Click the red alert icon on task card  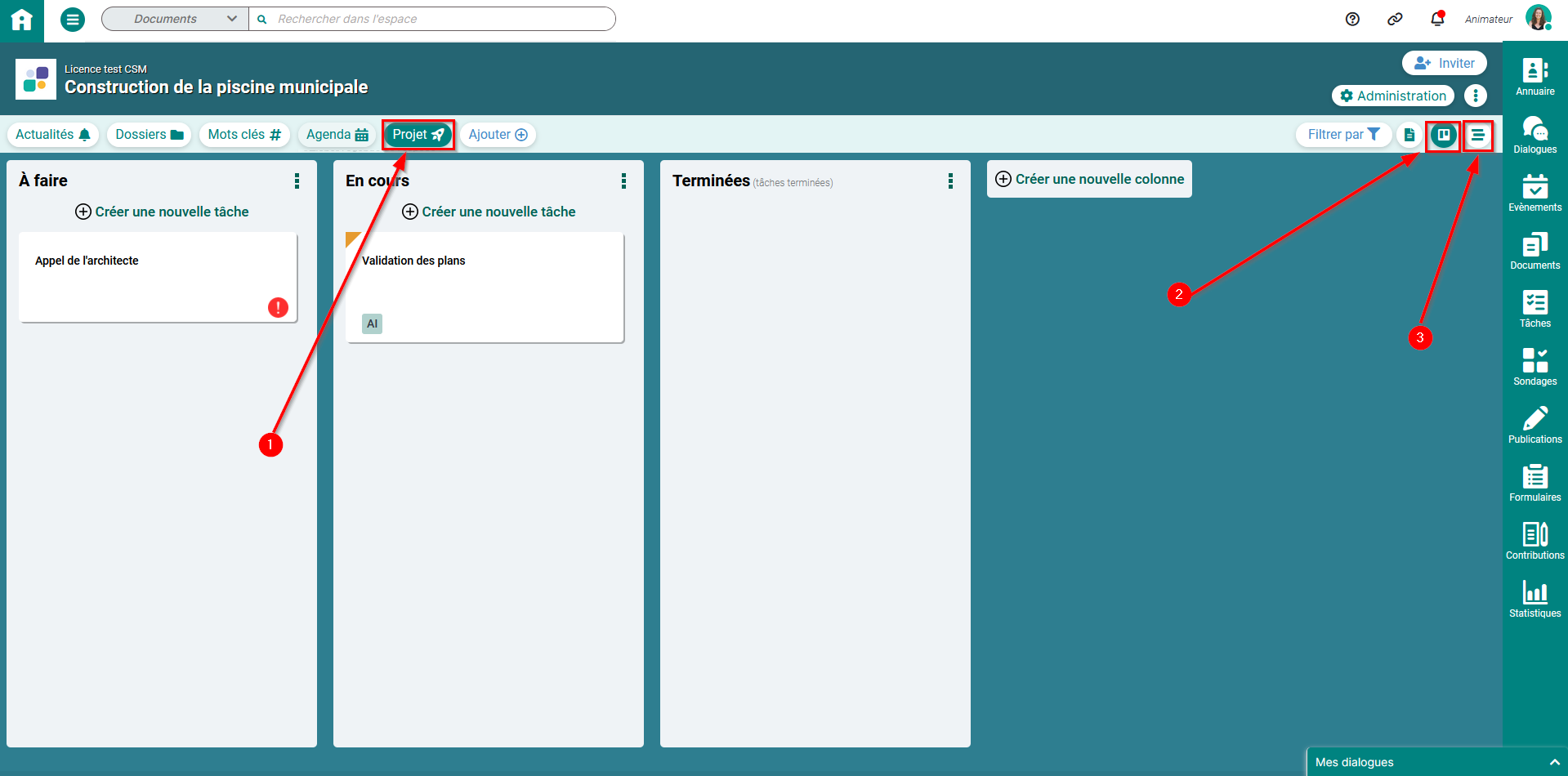coord(278,307)
